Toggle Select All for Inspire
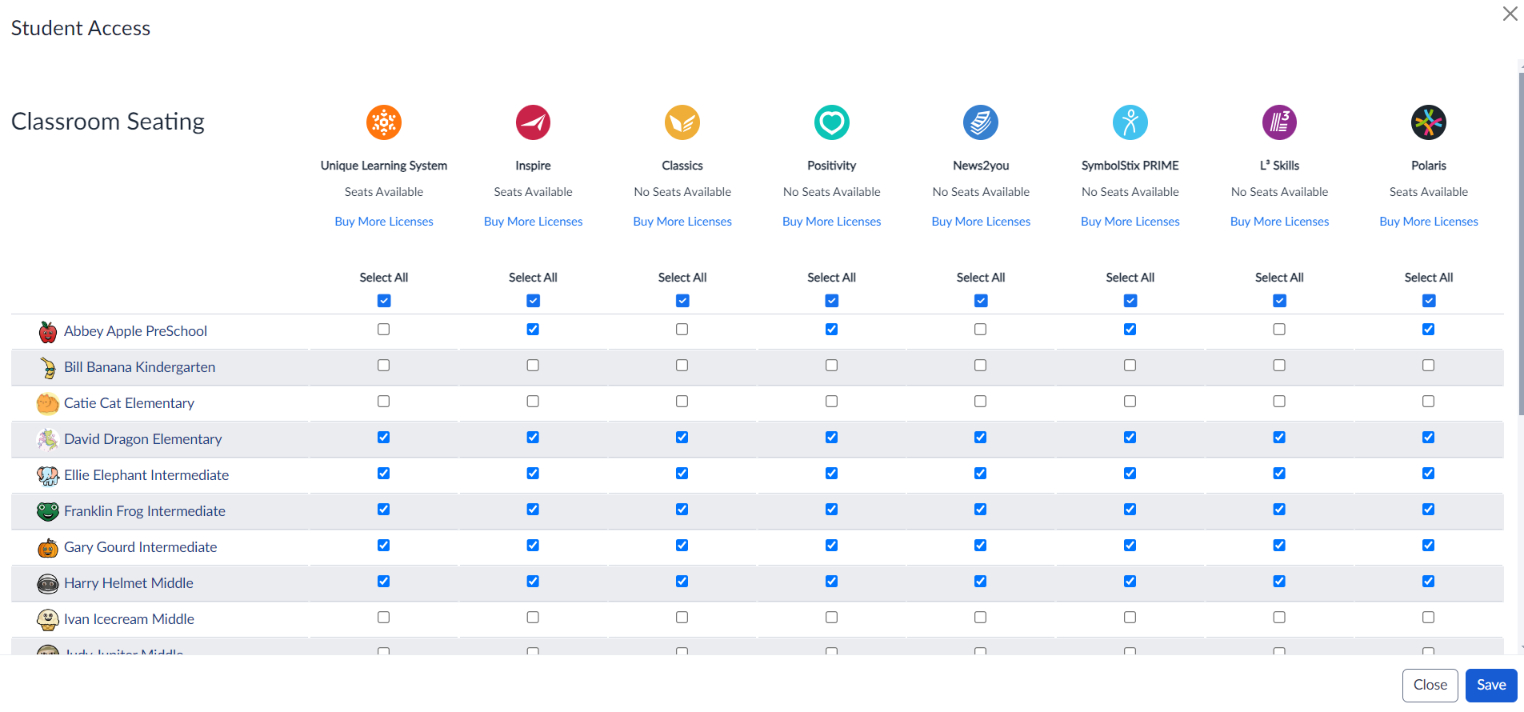This screenshot has height=712, width=1524. 533,301
